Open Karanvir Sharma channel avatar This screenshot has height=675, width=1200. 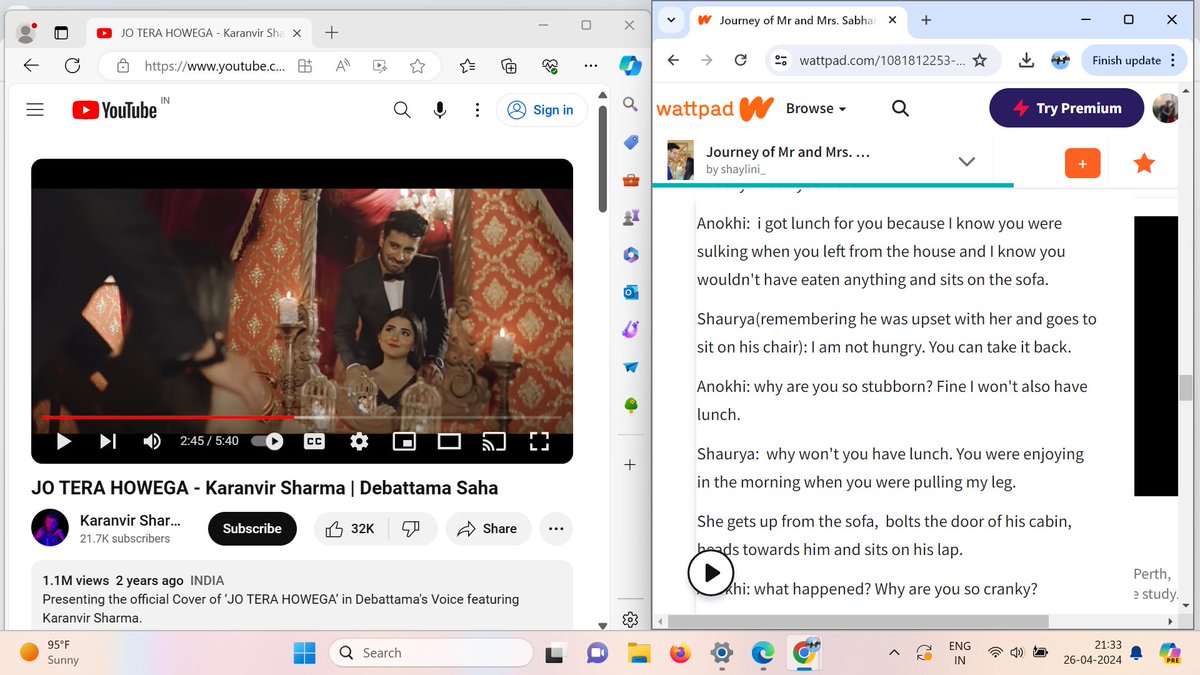50,528
